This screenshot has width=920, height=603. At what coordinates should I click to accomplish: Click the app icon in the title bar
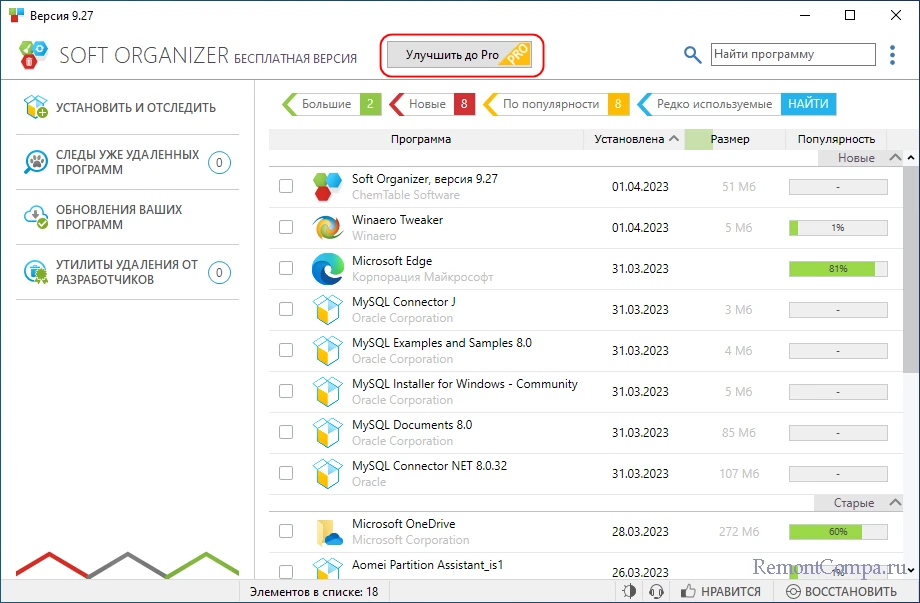point(16,15)
